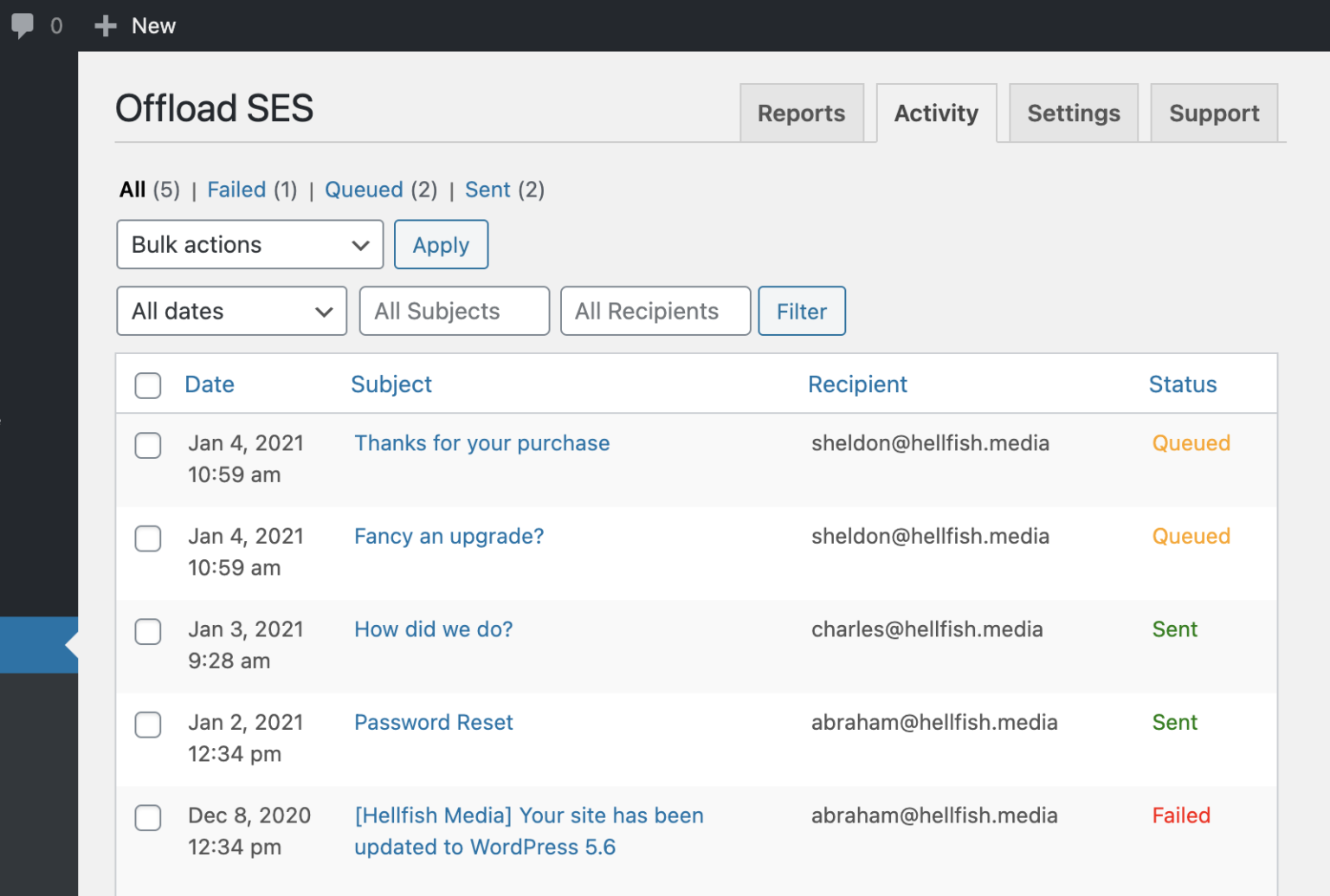1330x896 pixels.
Task: Switch to the Reports tab
Action: click(801, 113)
